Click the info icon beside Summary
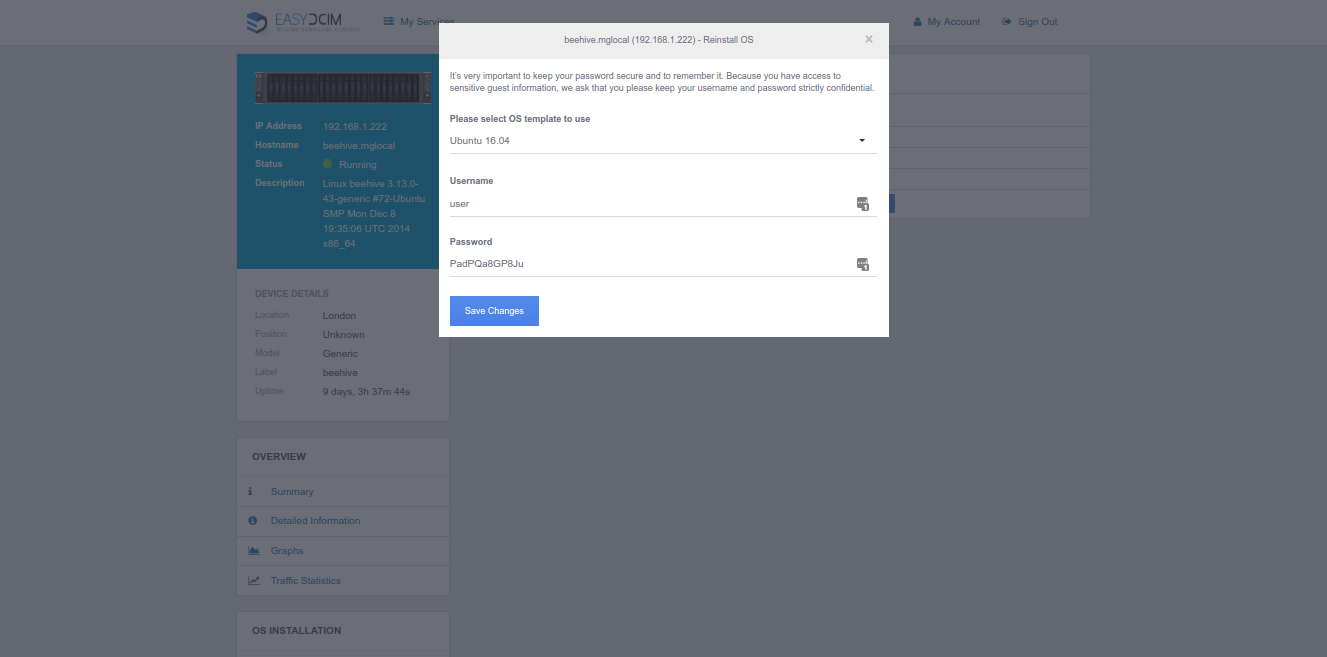Image resolution: width=1327 pixels, height=657 pixels. pyautogui.click(x=251, y=492)
